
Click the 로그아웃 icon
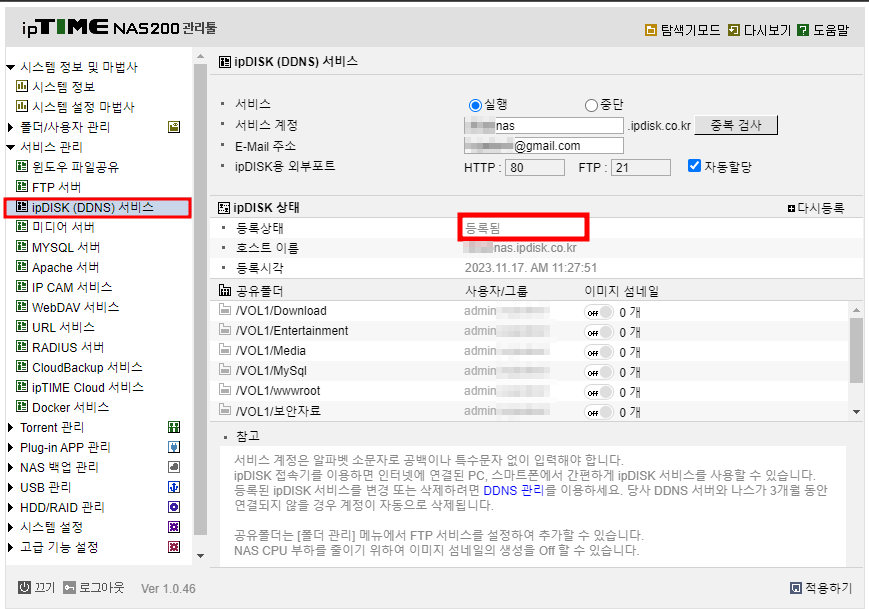pyautogui.click(x=69, y=587)
